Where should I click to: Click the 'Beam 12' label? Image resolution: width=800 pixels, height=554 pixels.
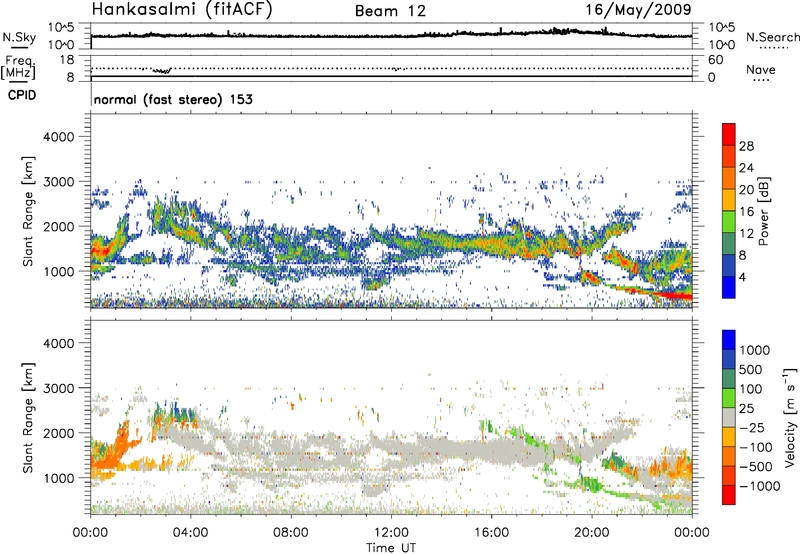tap(390, 11)
